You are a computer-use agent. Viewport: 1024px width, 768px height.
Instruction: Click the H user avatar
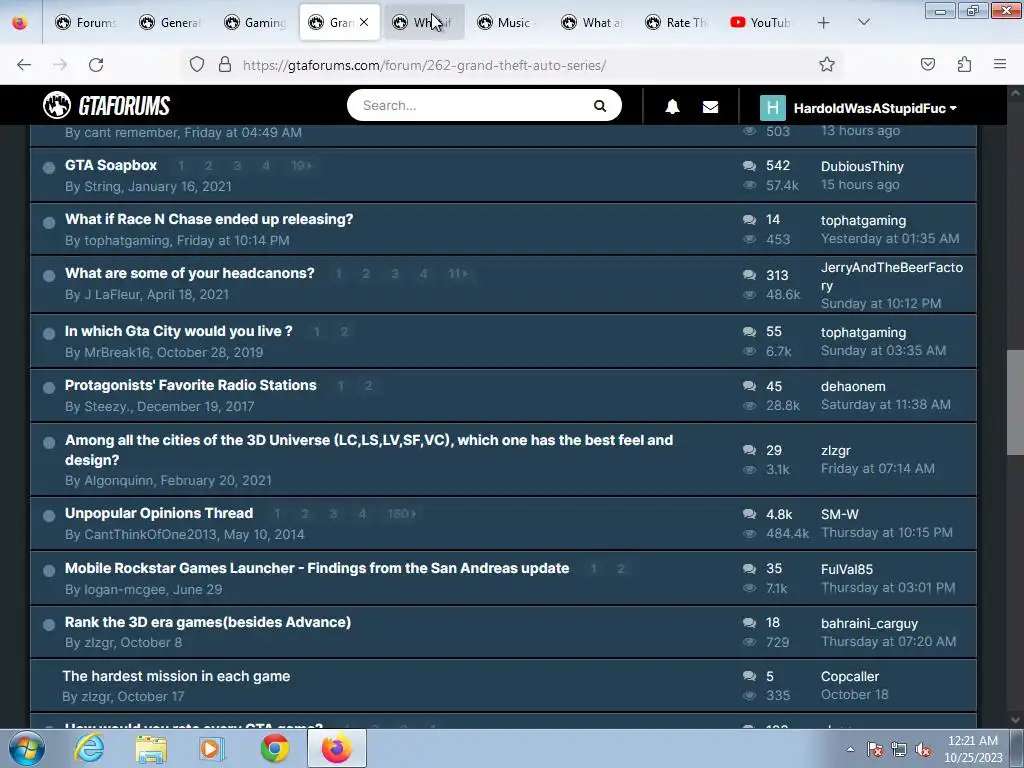[x=773, y=108]
